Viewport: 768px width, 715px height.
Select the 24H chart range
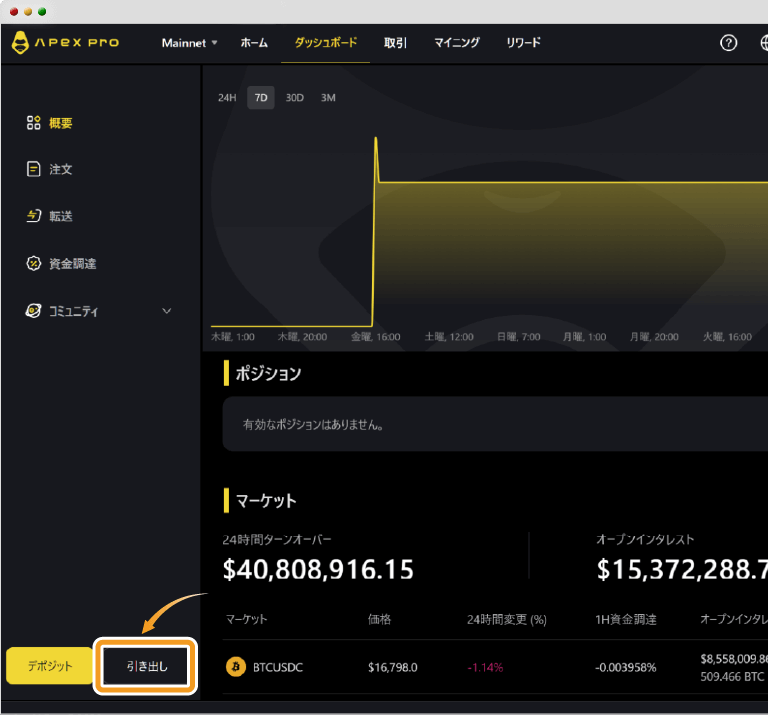point(227,98)
